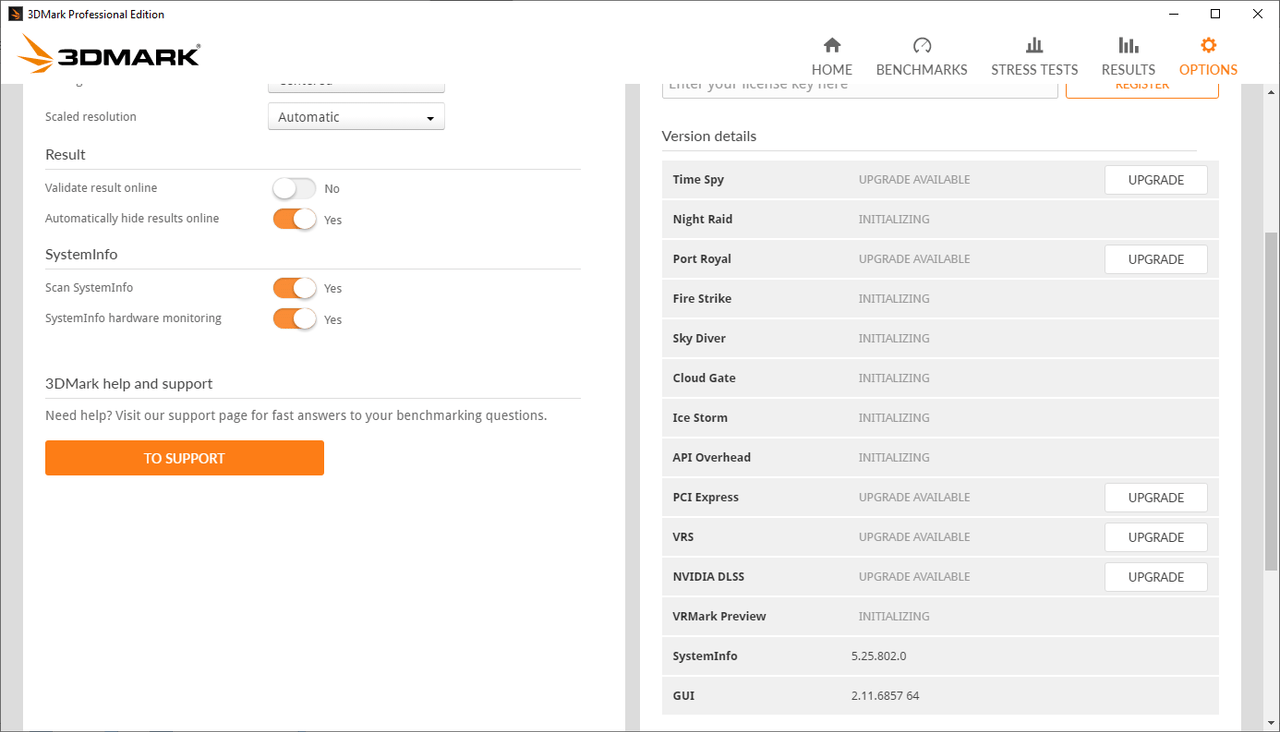
Task: Click the Results chart icon
Action: [1128, 45]
